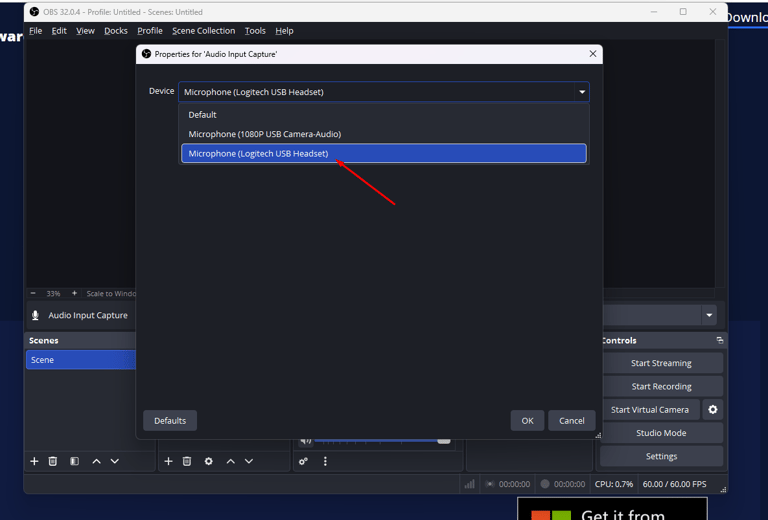
Task: Add a new scene with plus icon
Action: (x=34, y=461)
